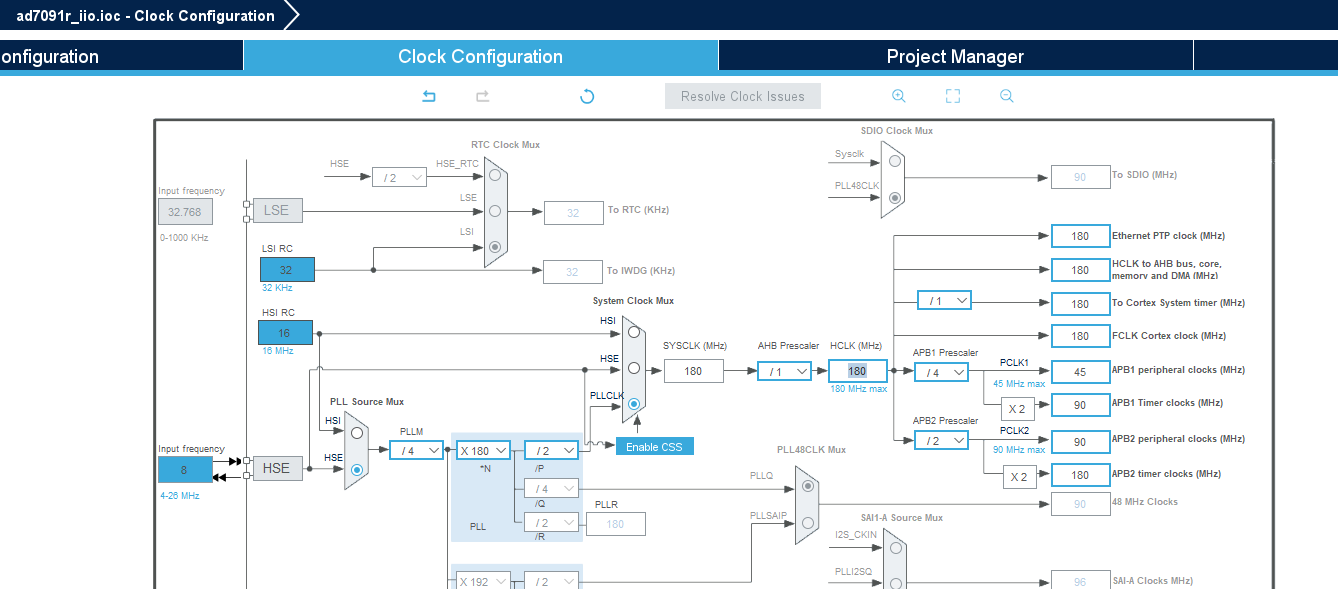1338x589 pixels.
Task: Click the LSI RC 32 block
Action: [287, 270]
